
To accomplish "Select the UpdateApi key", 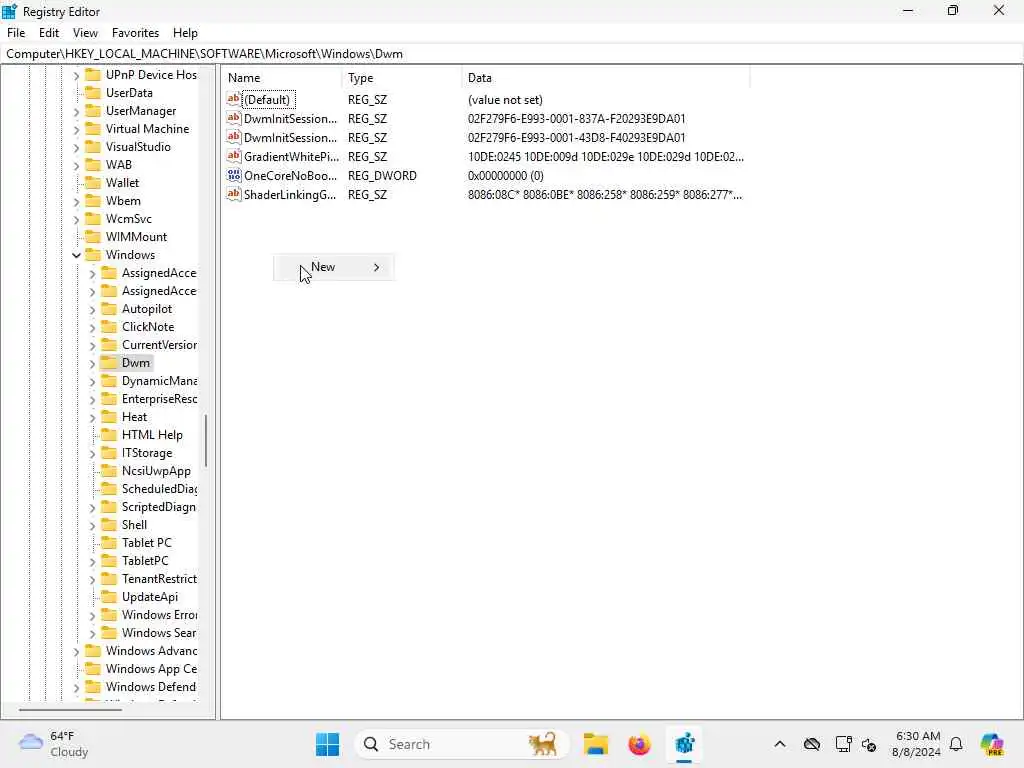I will tap(150, 597).
